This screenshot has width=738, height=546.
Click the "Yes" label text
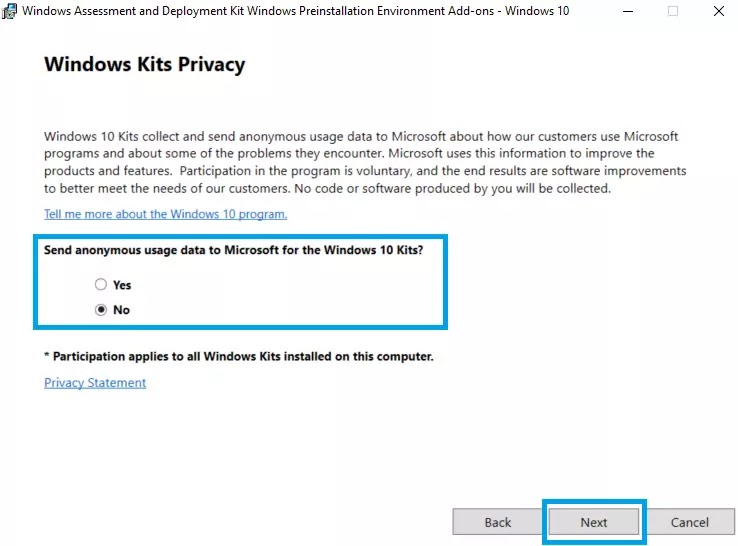122,285
